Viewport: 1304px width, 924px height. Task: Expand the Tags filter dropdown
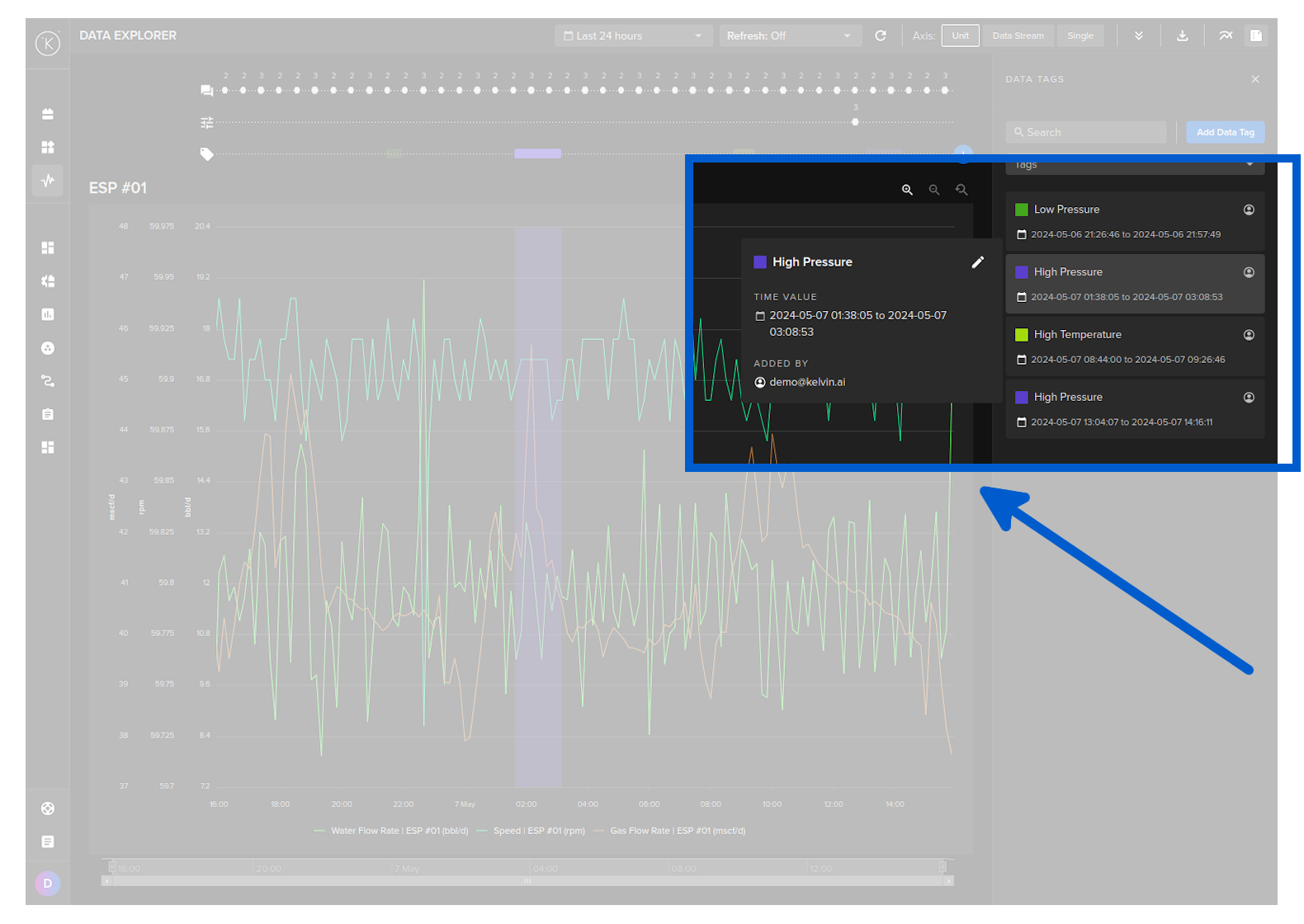(1134, 165)
